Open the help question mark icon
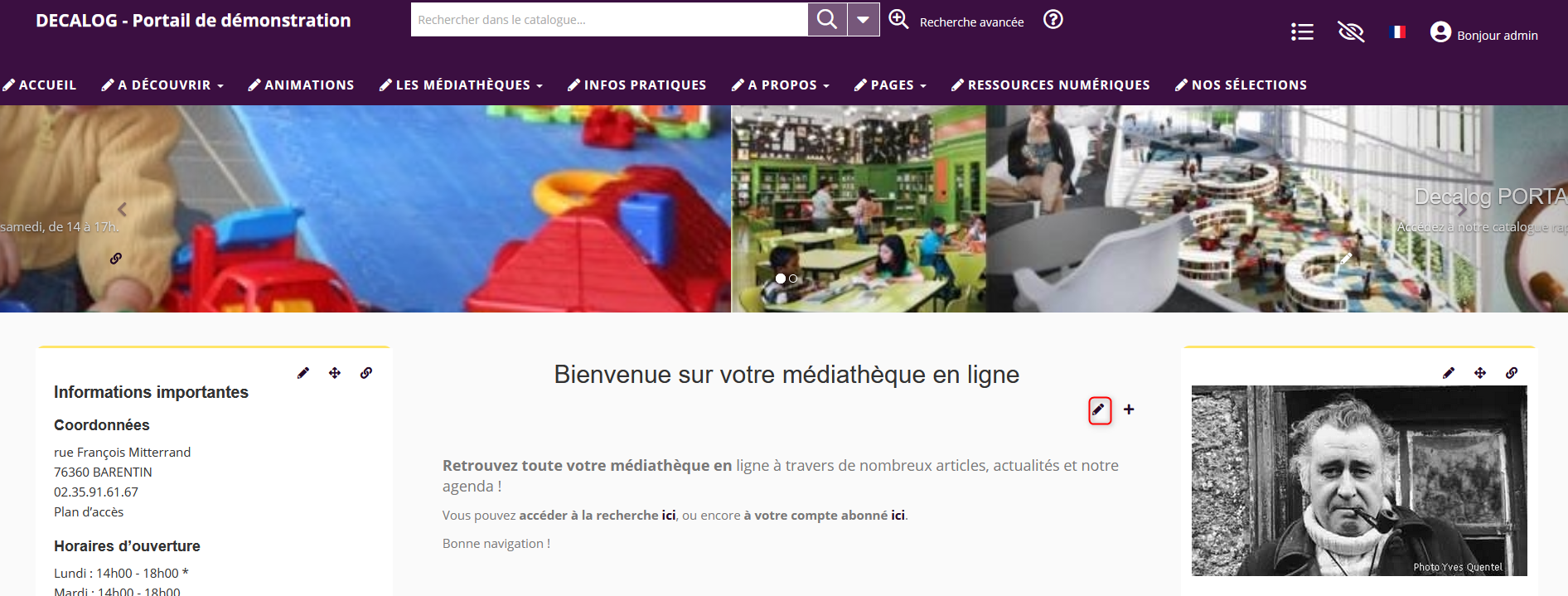The width and height of the screenshot is (1568, 596). pyautogui.click(x=1053, y=19)
